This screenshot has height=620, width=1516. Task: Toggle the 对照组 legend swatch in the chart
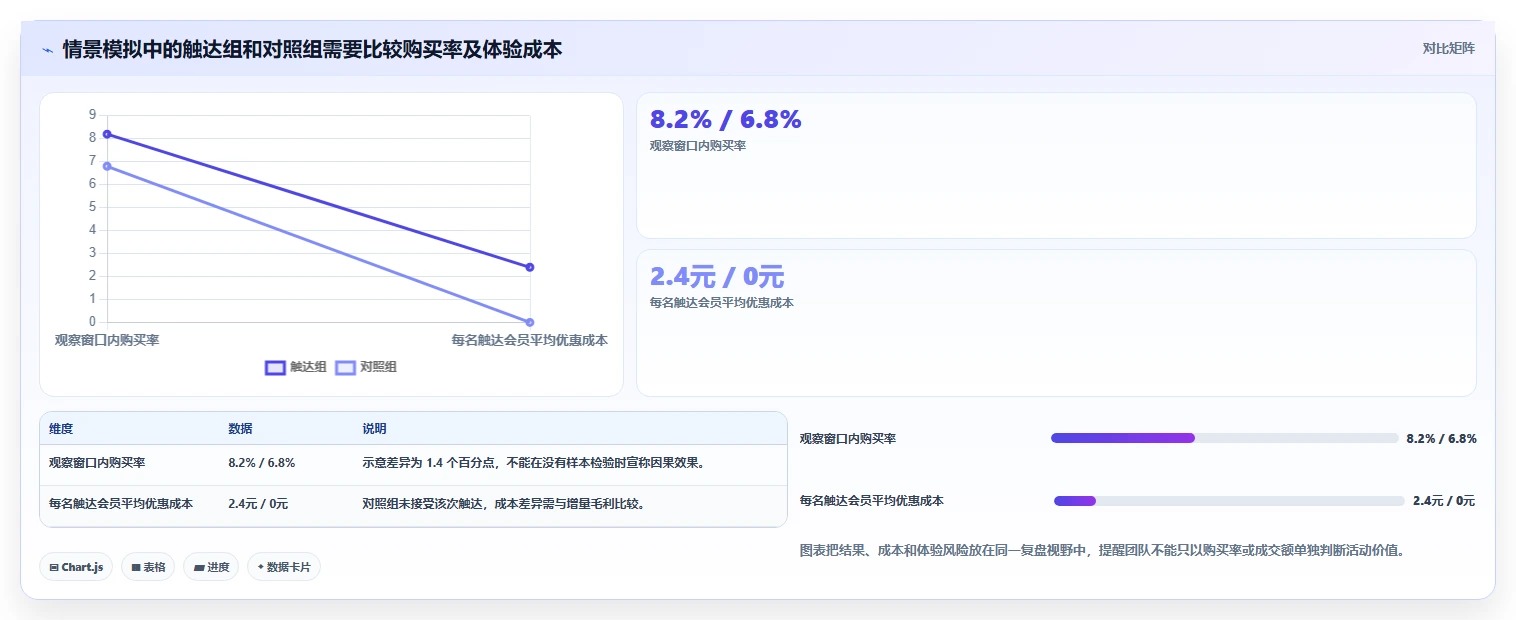pyautogui.click(x=345, y=367)
